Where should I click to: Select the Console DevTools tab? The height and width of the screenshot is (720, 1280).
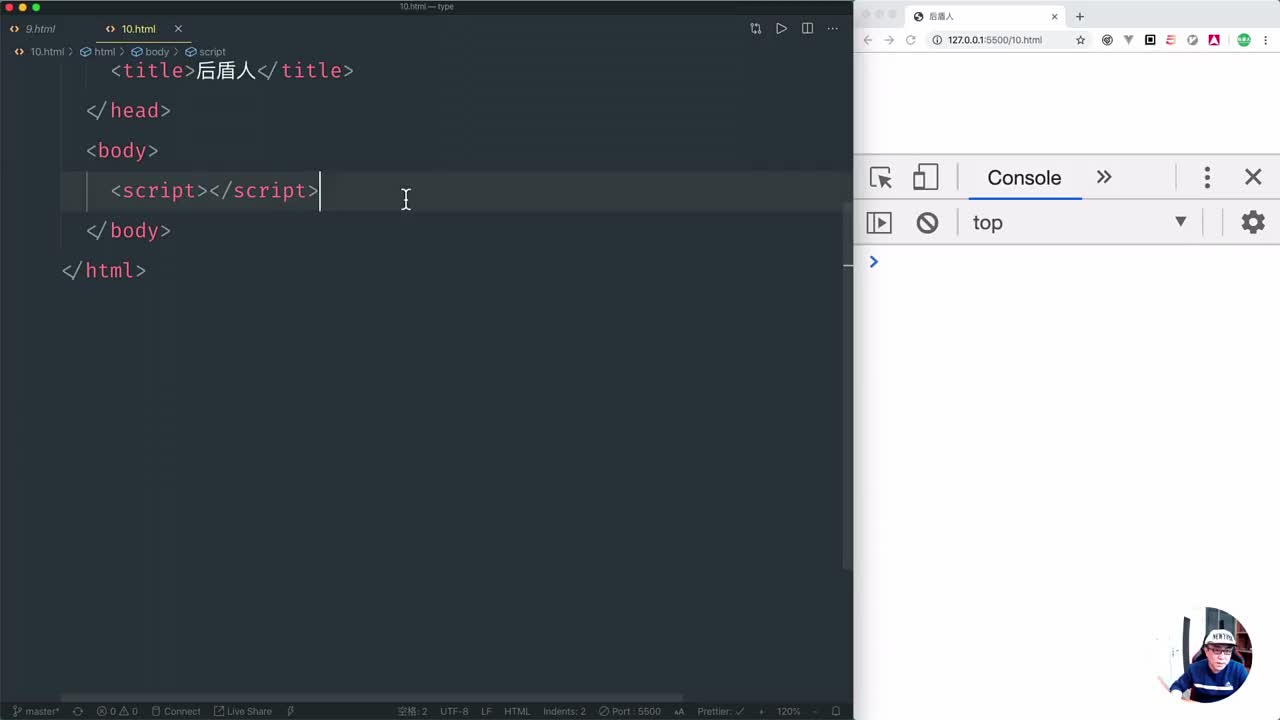(1024, 178)
